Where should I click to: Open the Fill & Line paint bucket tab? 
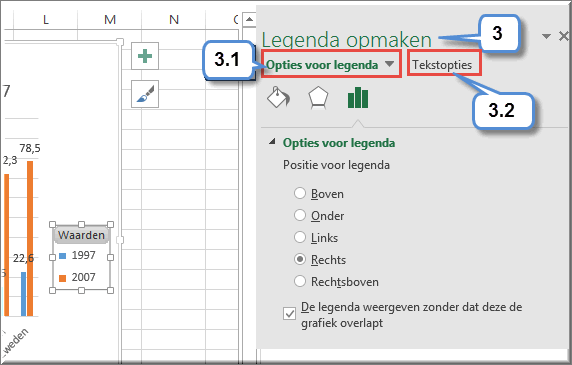[278, 97]
